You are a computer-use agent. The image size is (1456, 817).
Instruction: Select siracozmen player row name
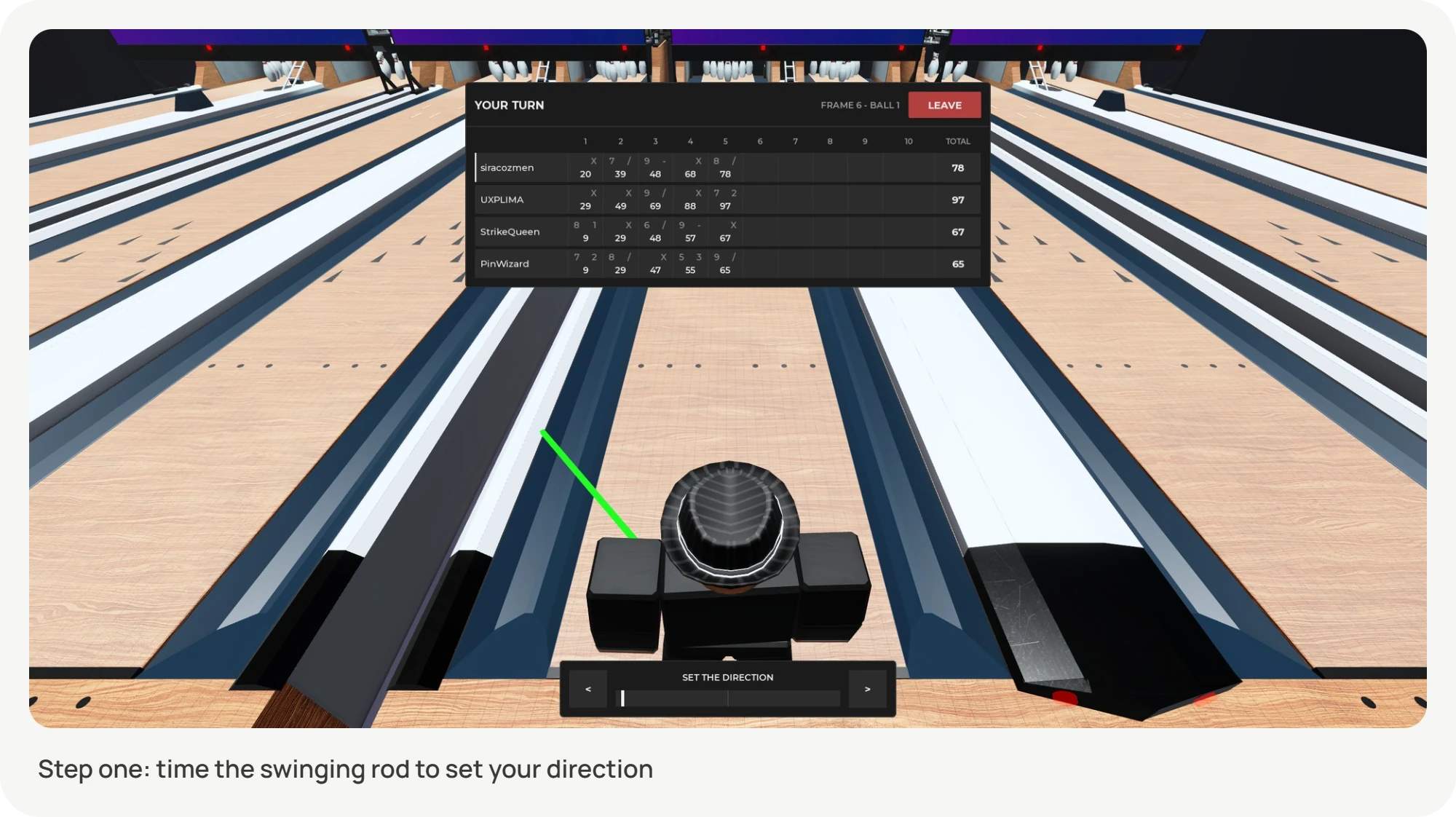(x=507, y=167)
